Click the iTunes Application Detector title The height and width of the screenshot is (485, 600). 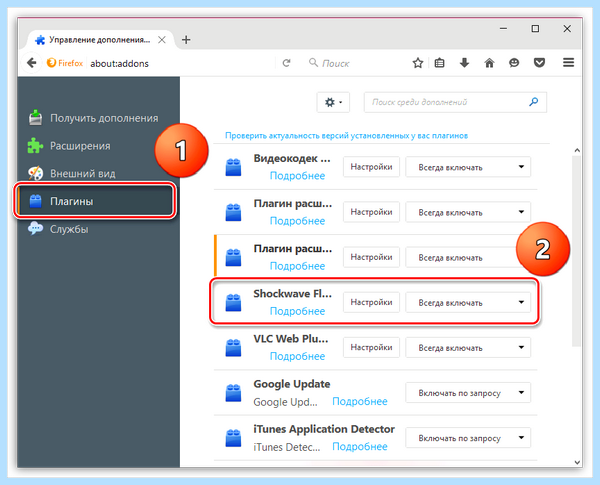pos(324,429)
